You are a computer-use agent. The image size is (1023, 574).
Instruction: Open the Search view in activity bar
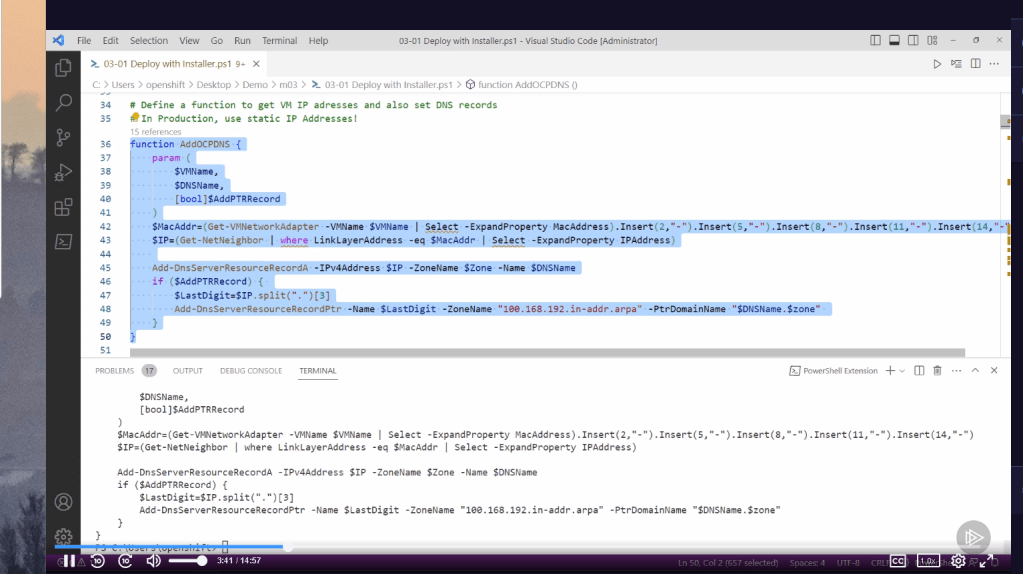(63, 102)
